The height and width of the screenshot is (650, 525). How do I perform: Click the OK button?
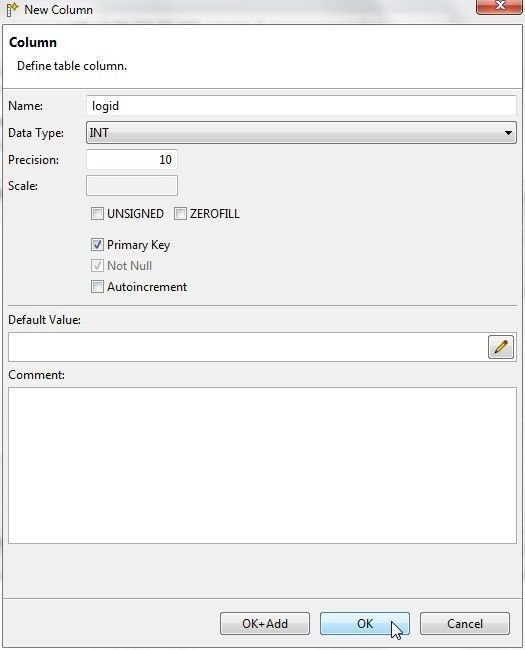tap(365, 623)
